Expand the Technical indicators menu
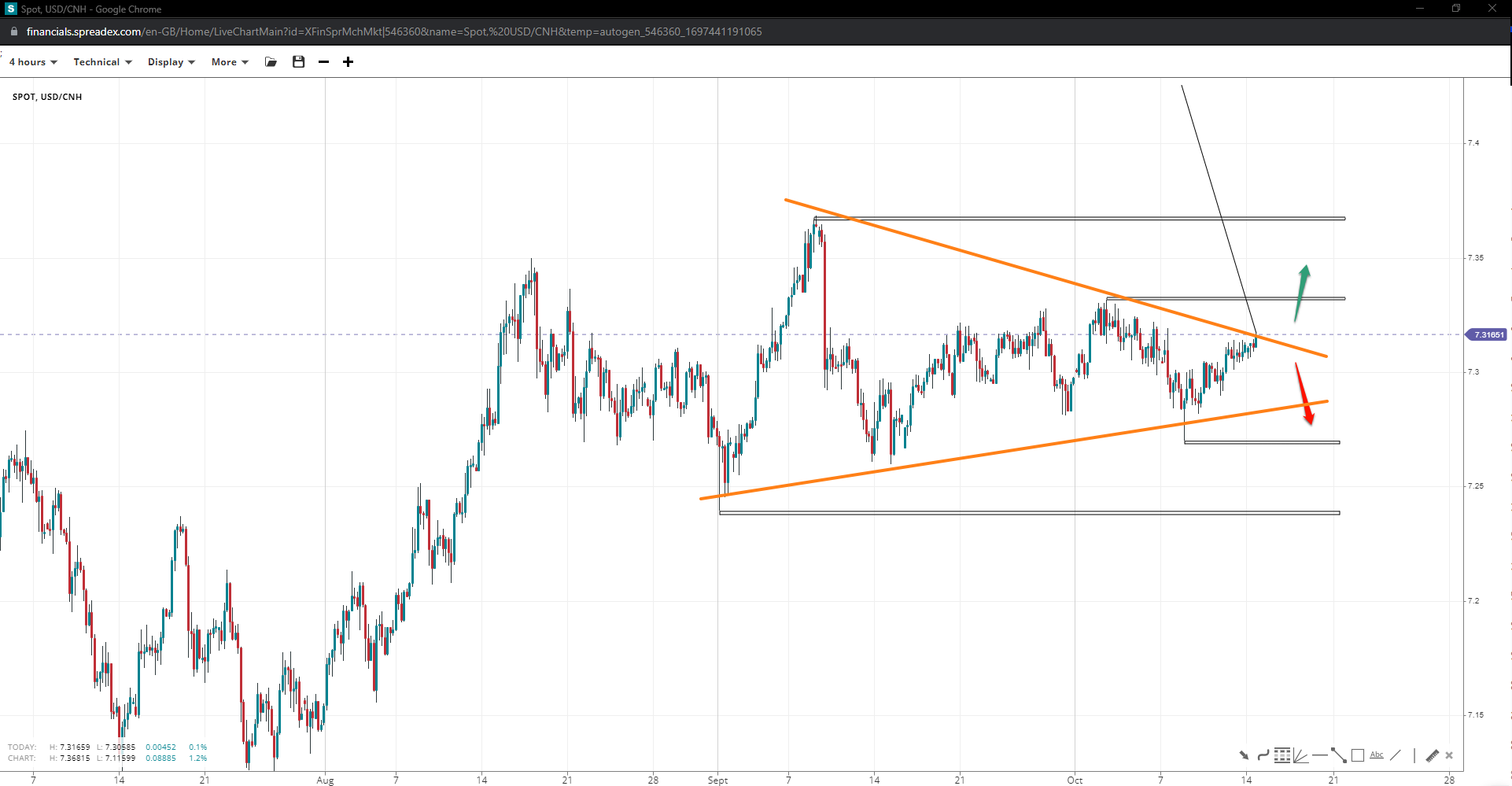Viewport: 1512px width, 786px height. pos(102,62)
